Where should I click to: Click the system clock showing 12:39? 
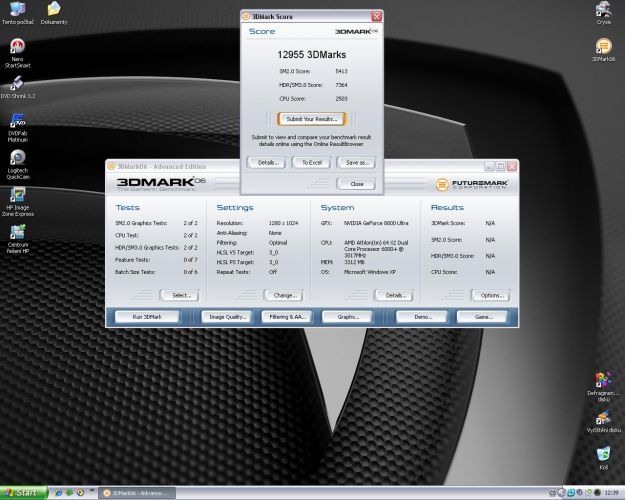point(611,493)
